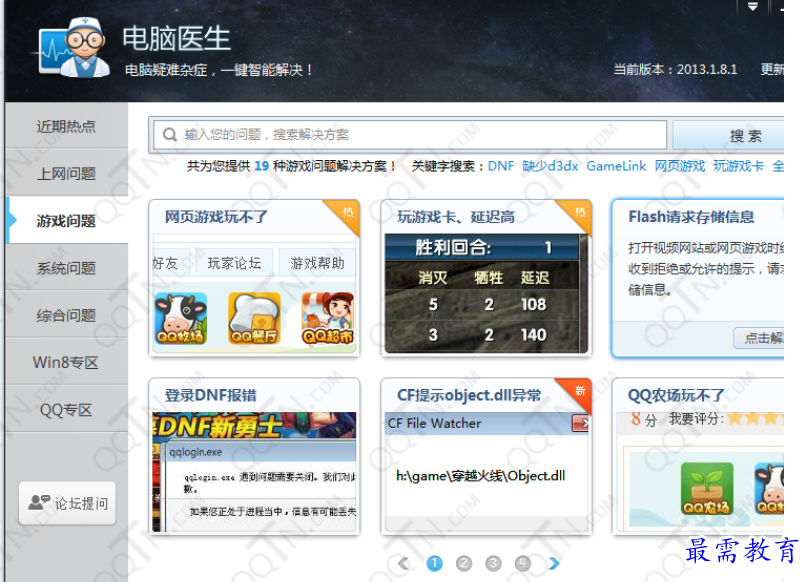Screen dimensions: 807x582
Task: Click the doctor mascot logo icon
Action: click(x=72, y=47)
